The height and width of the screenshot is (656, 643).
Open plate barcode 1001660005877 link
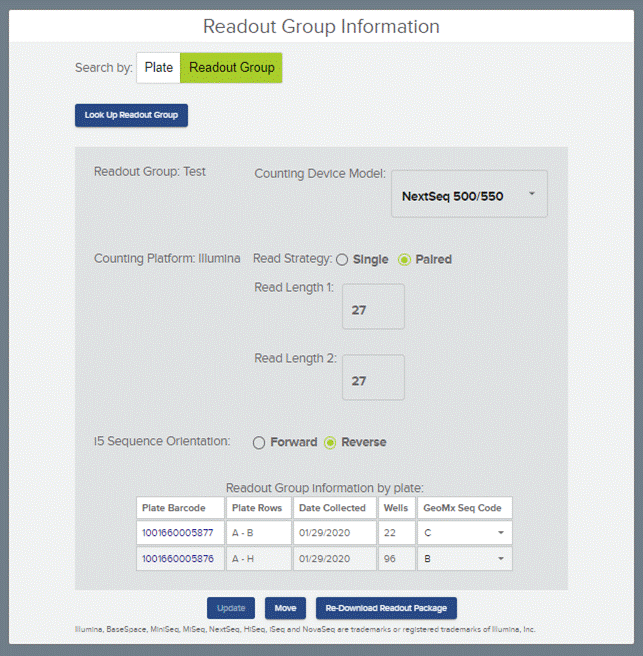click(x=179, y=533)
